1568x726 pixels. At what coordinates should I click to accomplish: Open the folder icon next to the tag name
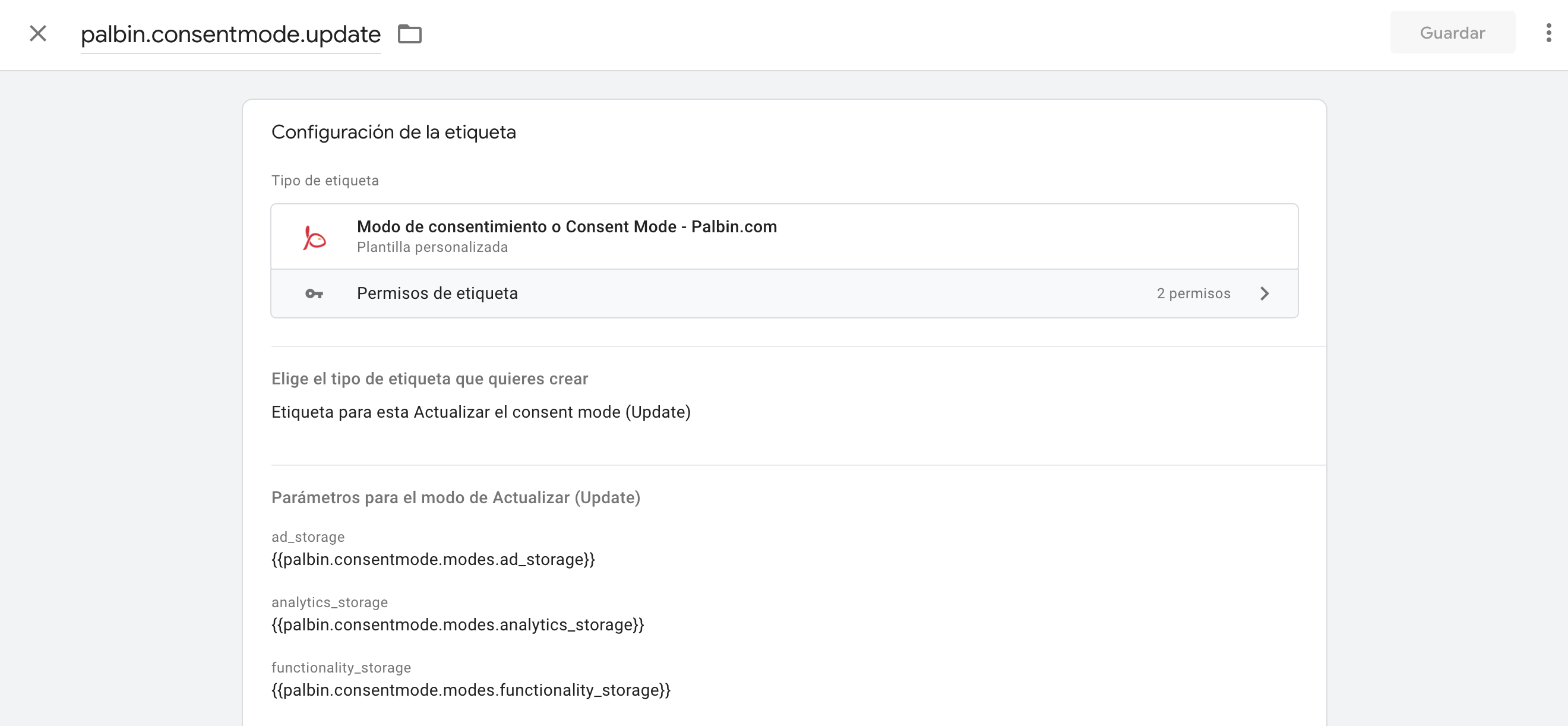[x=410, y=34]
